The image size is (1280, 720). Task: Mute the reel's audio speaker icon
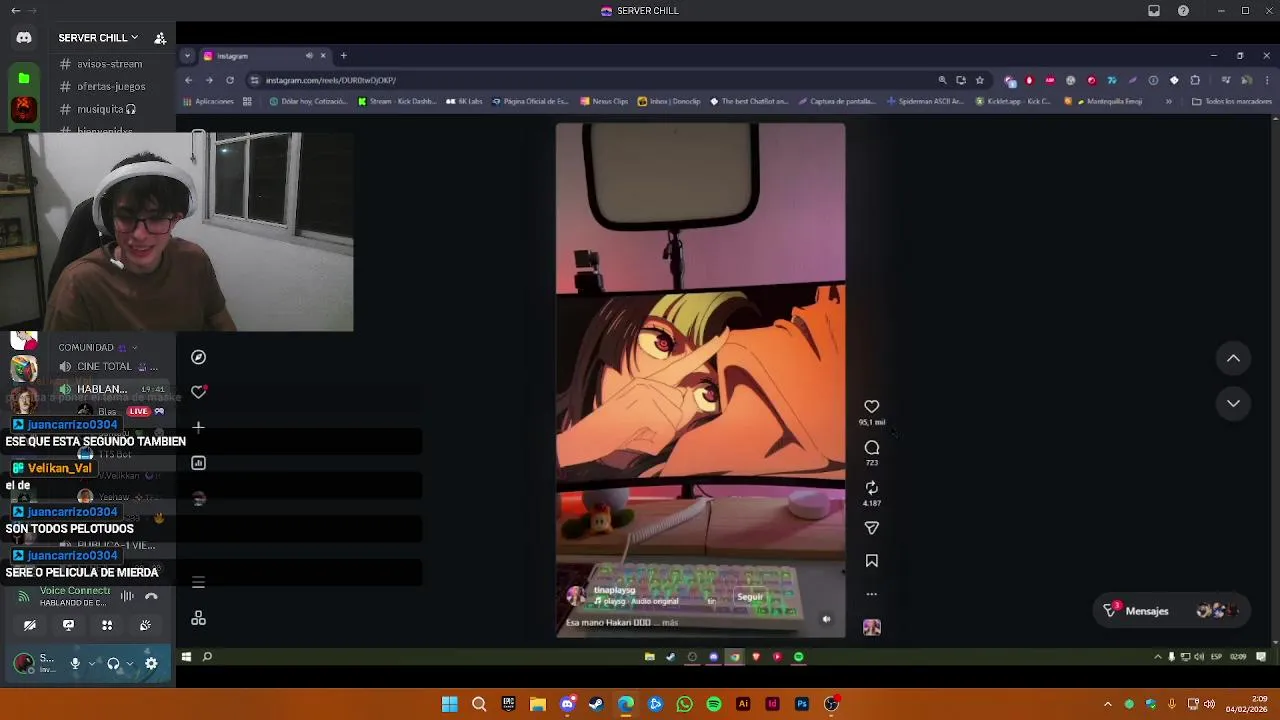coord(826,619)
